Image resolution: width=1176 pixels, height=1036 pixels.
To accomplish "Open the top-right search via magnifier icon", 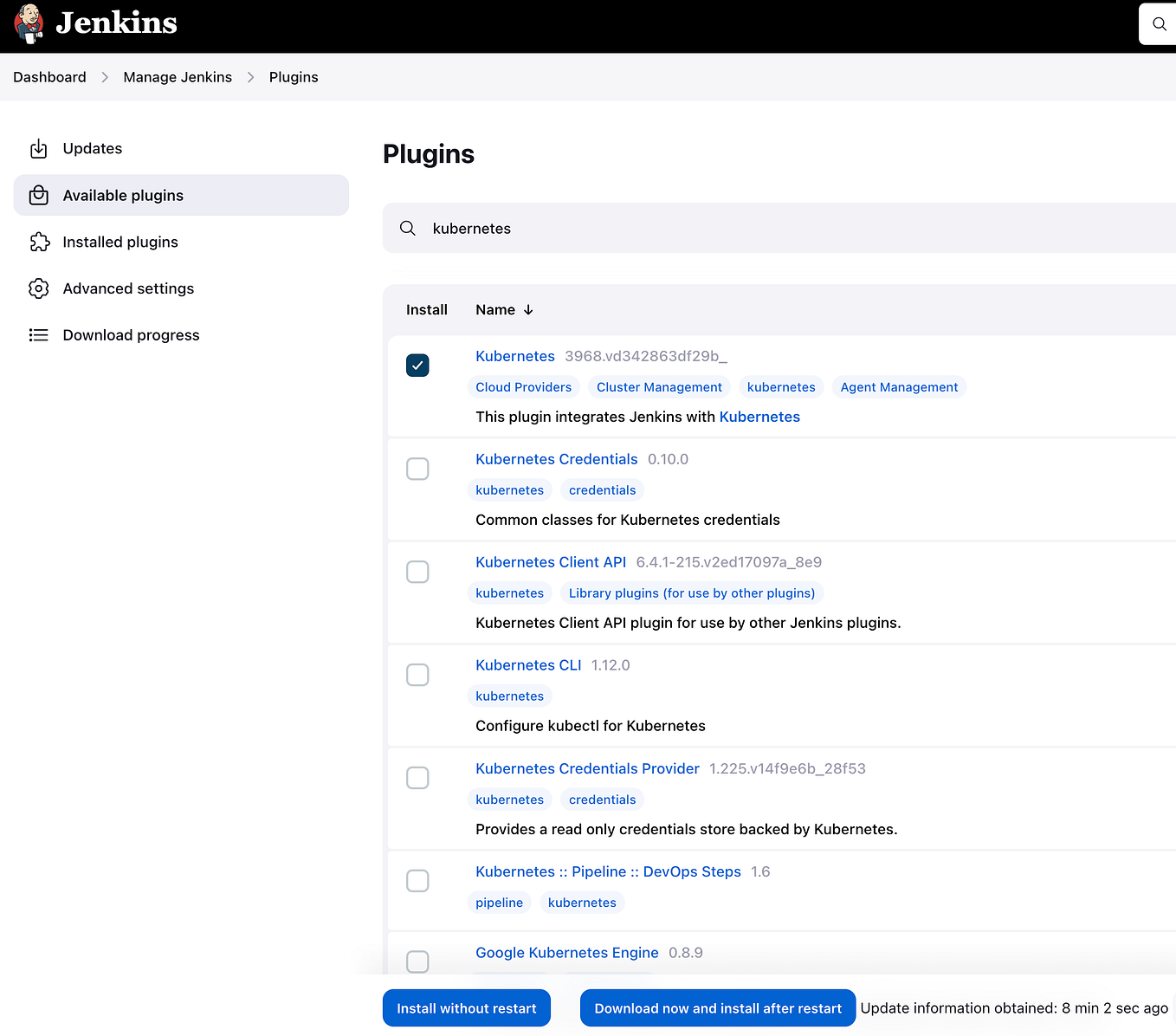I will (1159, 23).
